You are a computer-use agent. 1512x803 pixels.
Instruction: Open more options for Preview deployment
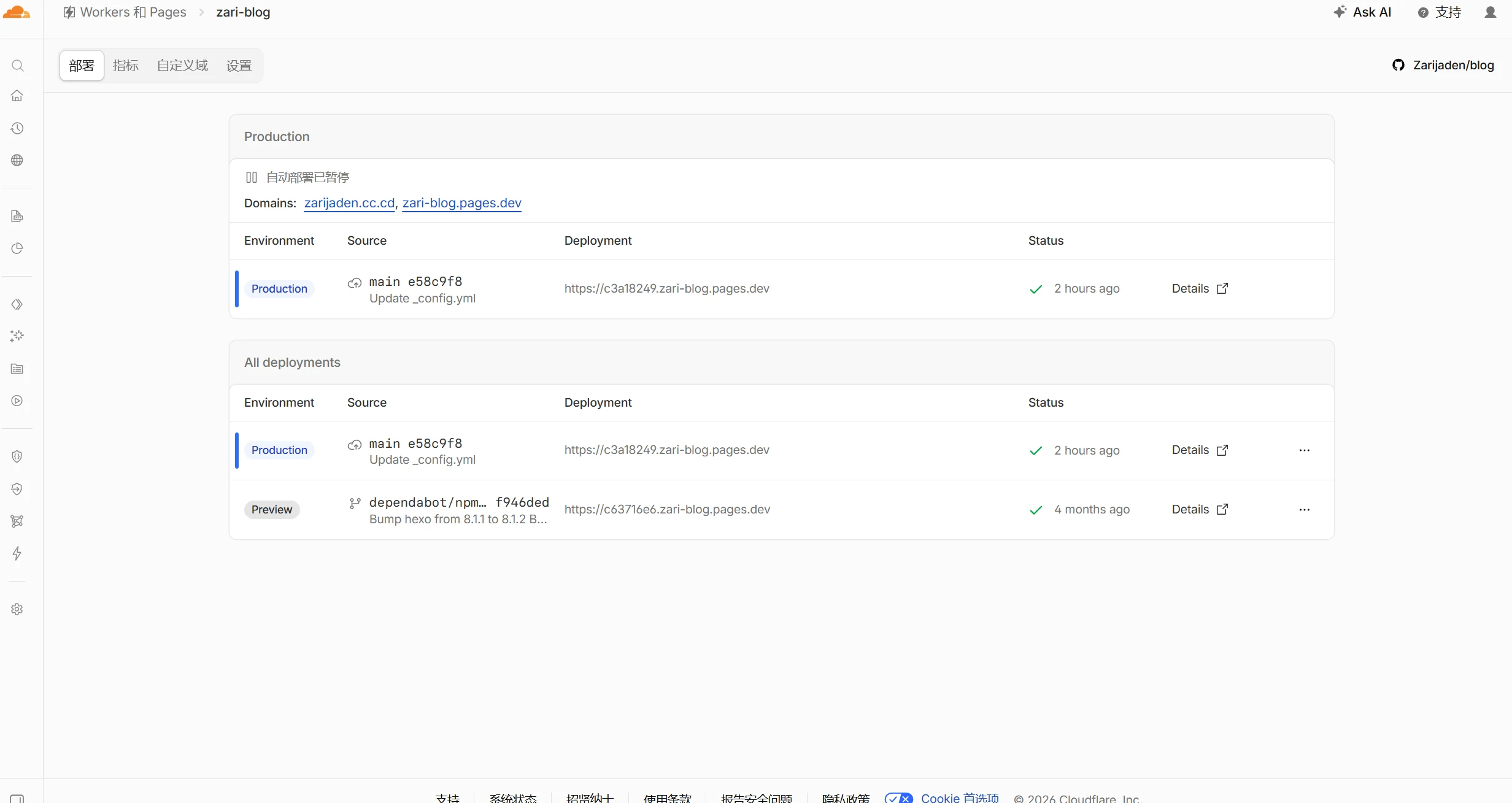pyautogui.click(x=1305, y=510)
